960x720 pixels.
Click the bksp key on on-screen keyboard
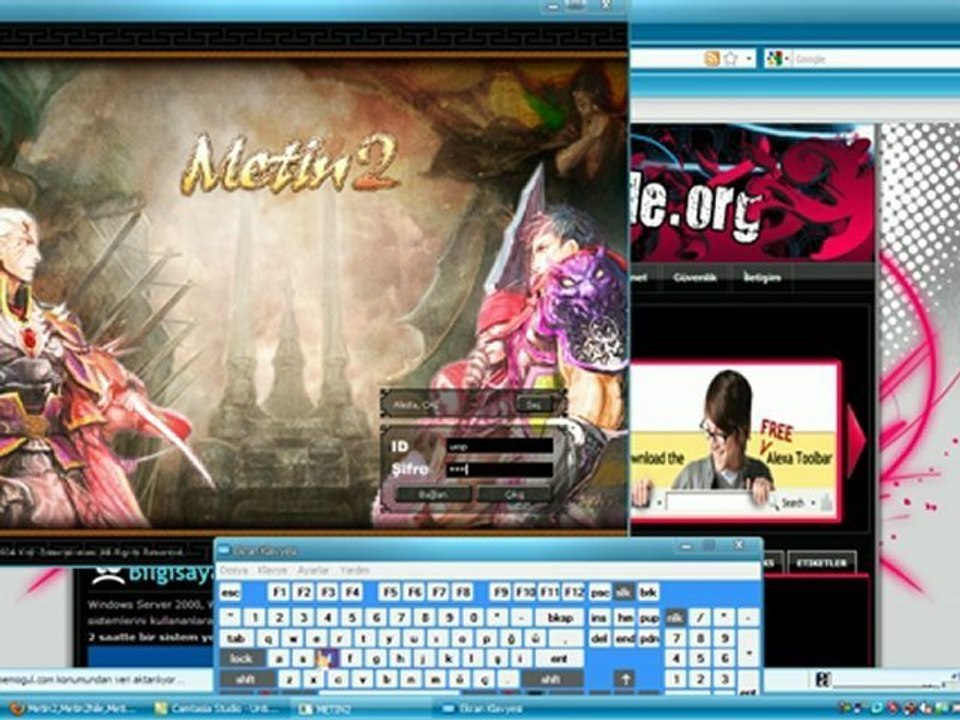pyautogui.click(x=560, y=618)
